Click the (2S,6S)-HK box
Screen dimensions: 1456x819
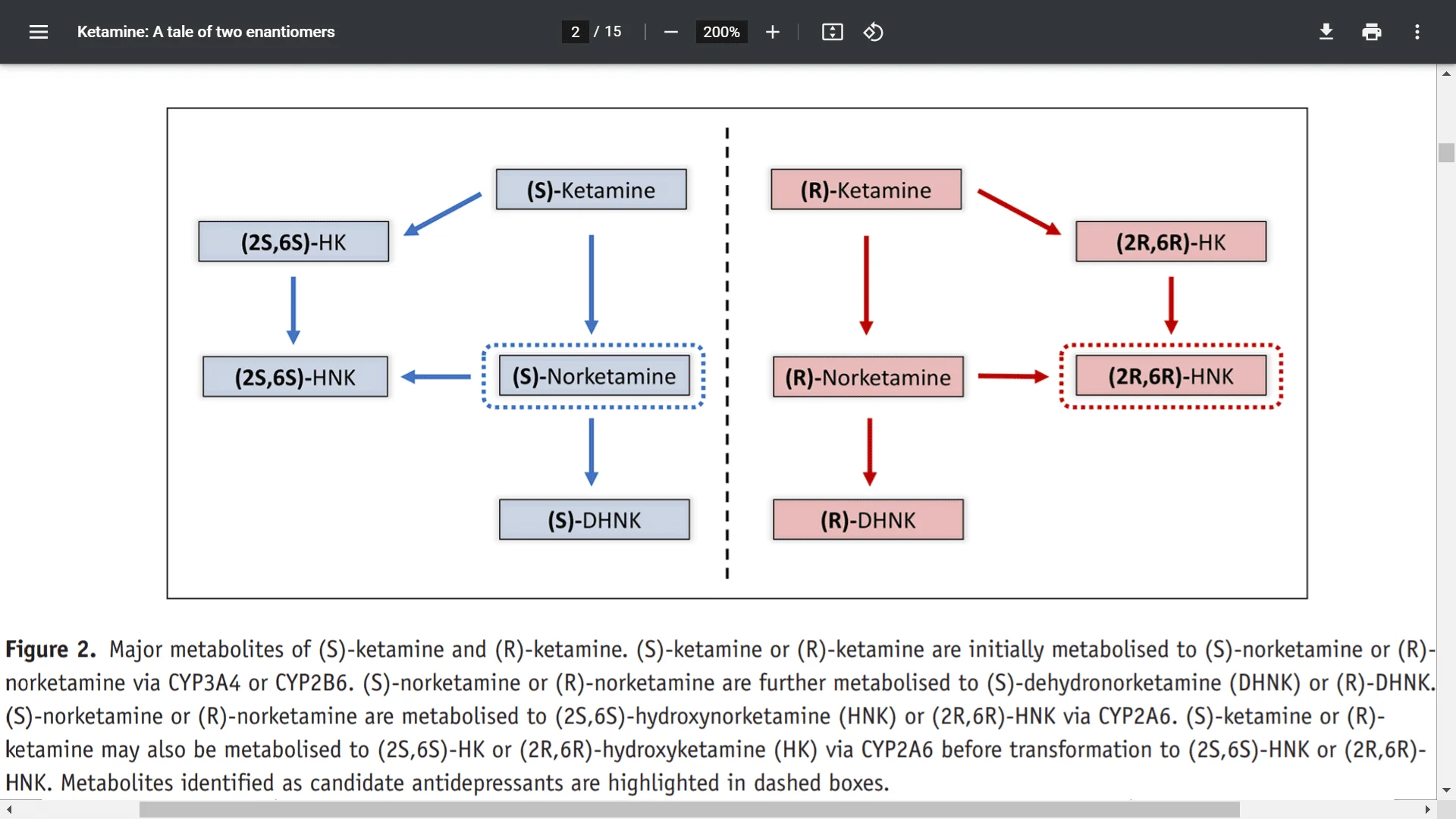click(293, 242)
